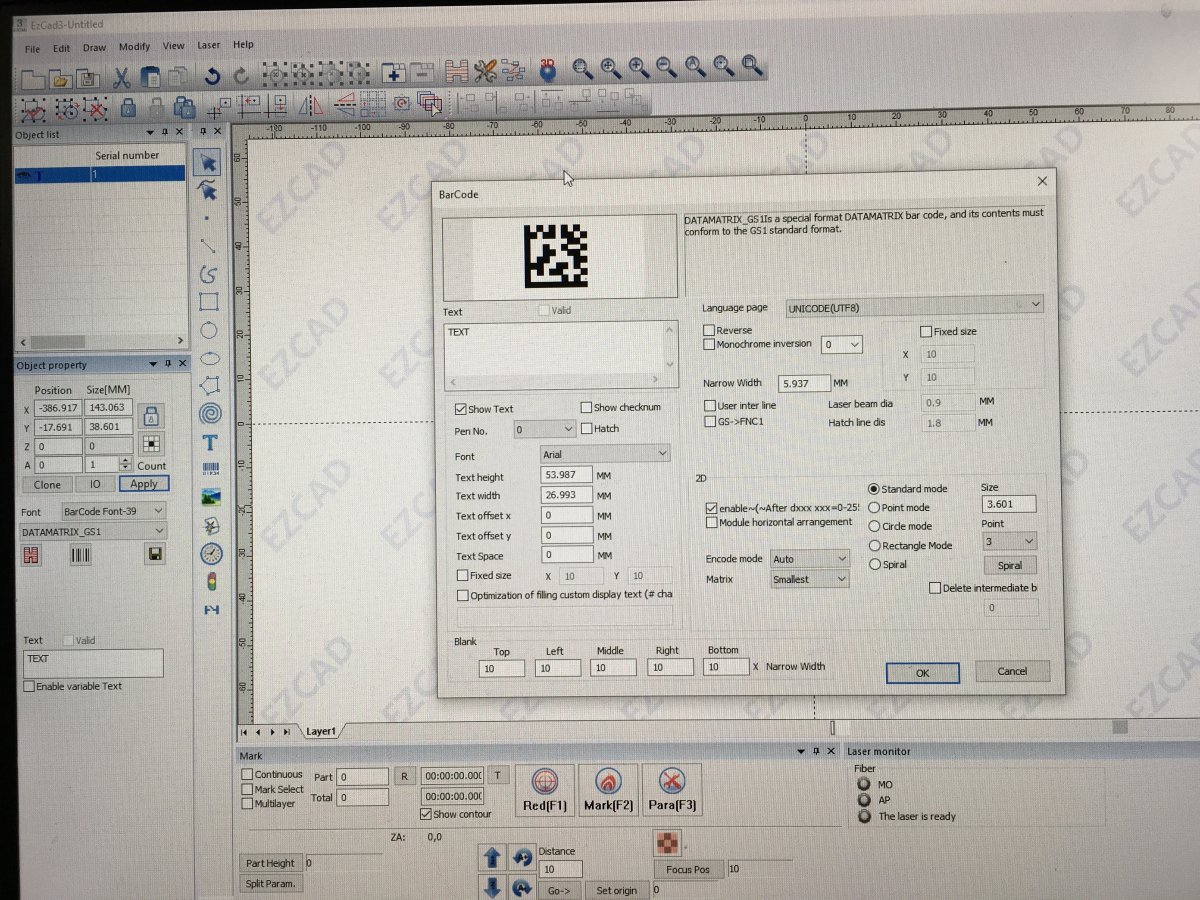The height and width of the screenshot is (900, 1200).
Task: Click OK in the BarCode dialog
Action: [922, 673]
